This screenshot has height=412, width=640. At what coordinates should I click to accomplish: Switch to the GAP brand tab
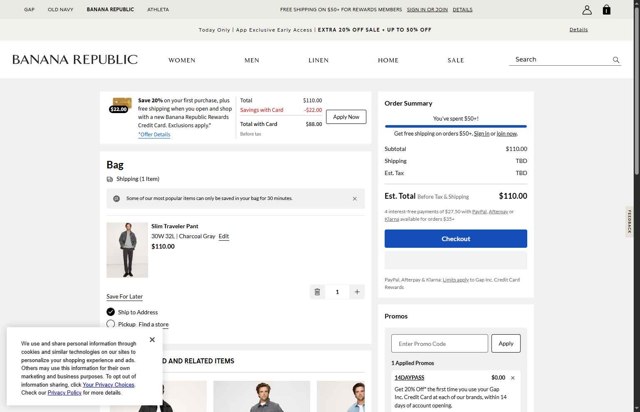point(29,9)
